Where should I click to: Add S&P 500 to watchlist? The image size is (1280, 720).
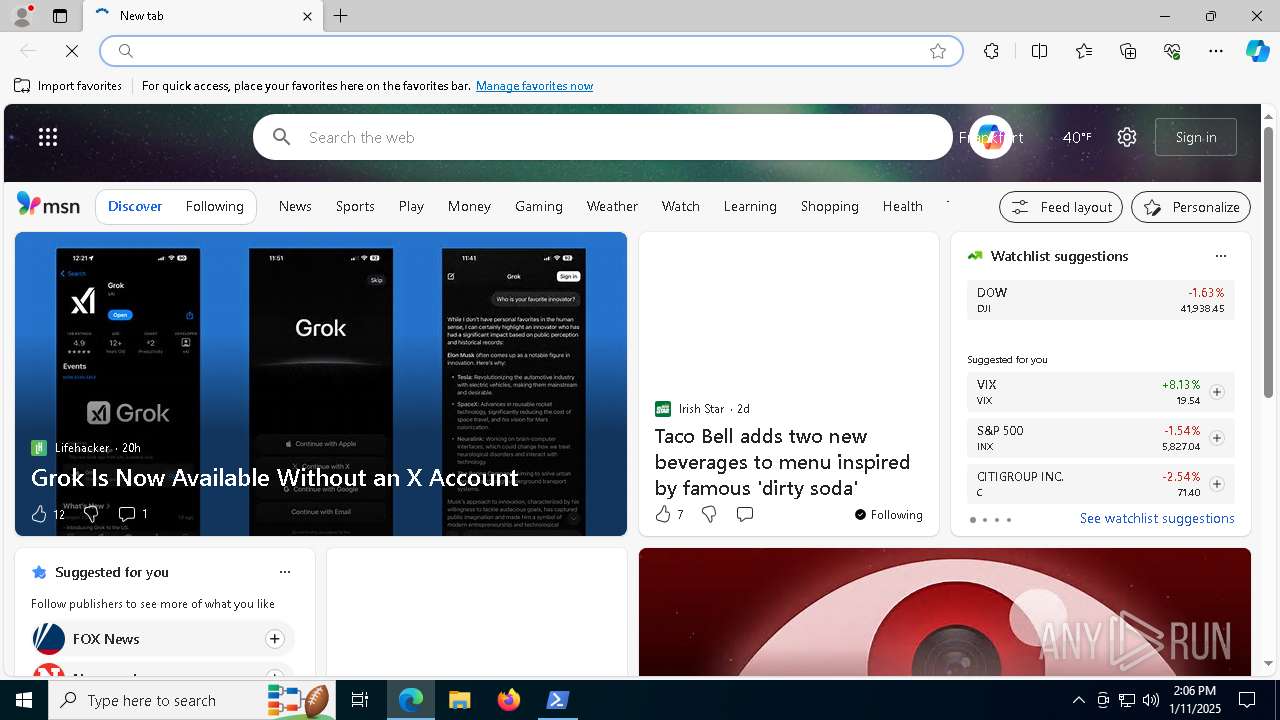pyautogui.click(x=1216, y=438)
